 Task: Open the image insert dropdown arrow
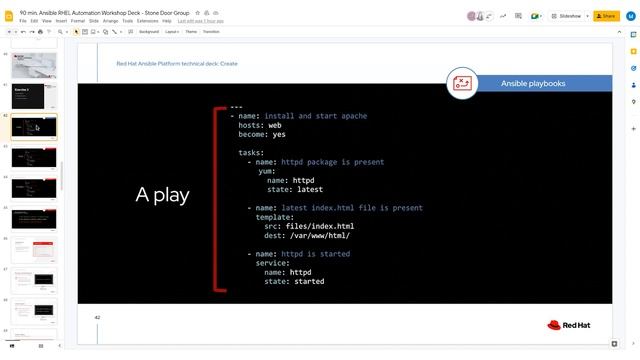98,32
